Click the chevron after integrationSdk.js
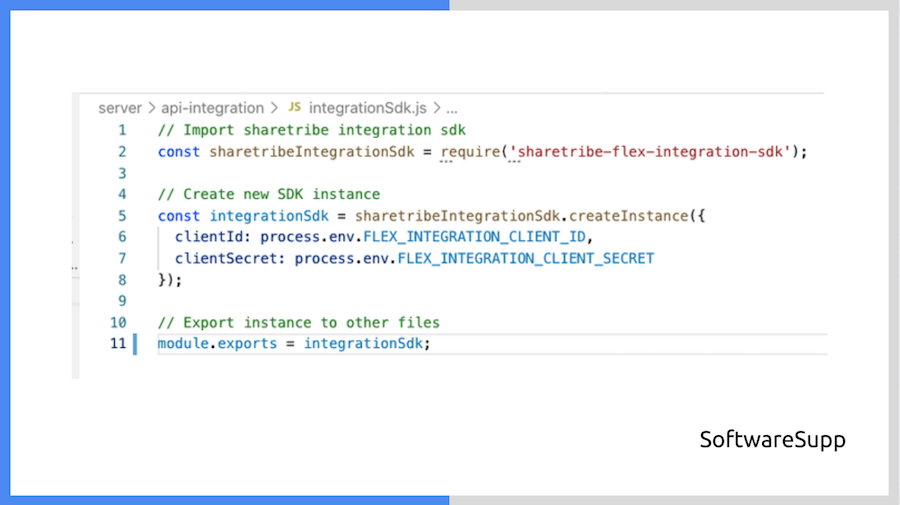900x505 pixels. [x=437, y=108]
